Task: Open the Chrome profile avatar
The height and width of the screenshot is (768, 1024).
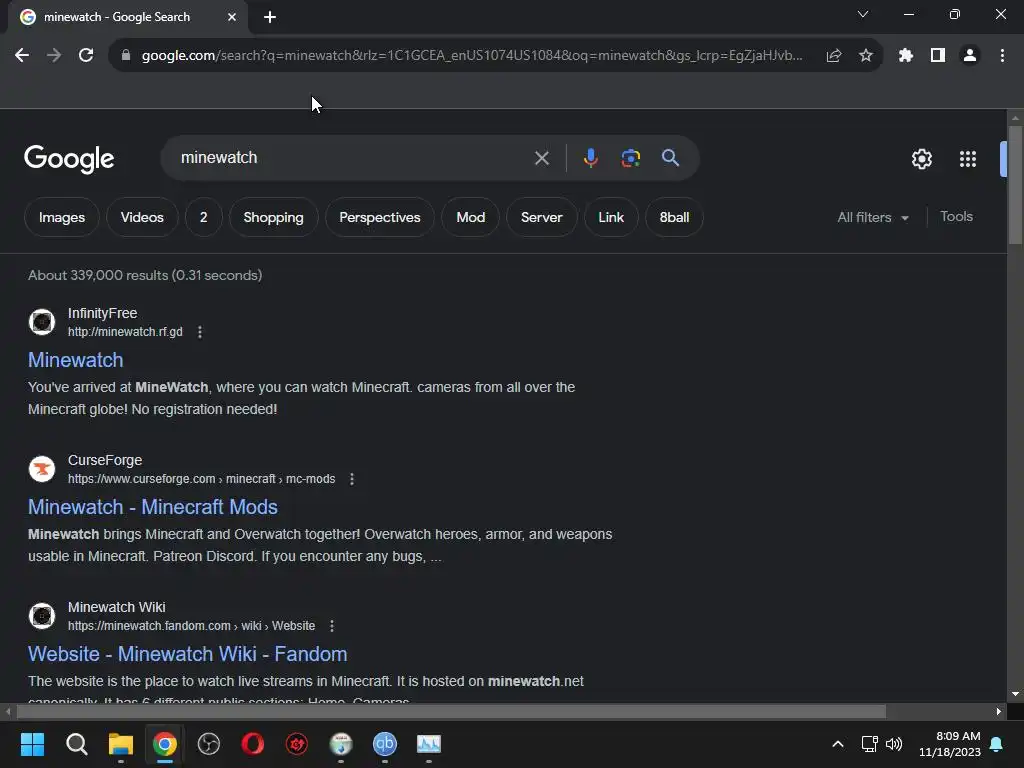Action: coord(970,56)
